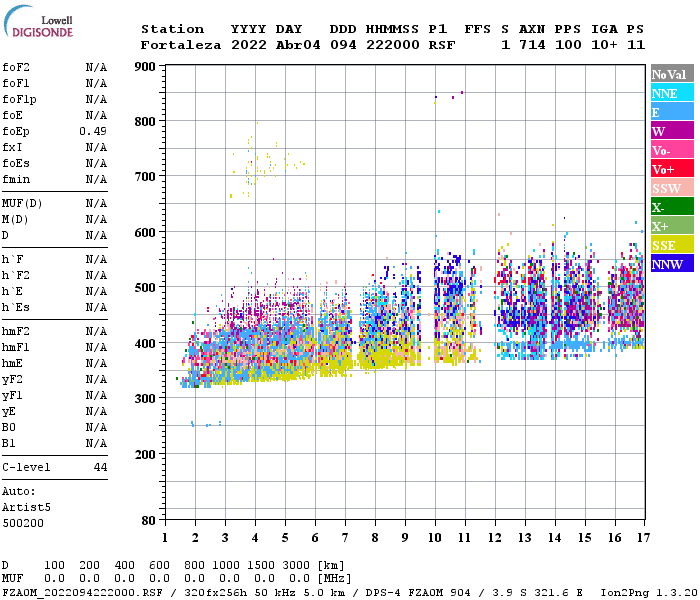
Task: Click the MUF(D) parameter label
Action: 22,204
